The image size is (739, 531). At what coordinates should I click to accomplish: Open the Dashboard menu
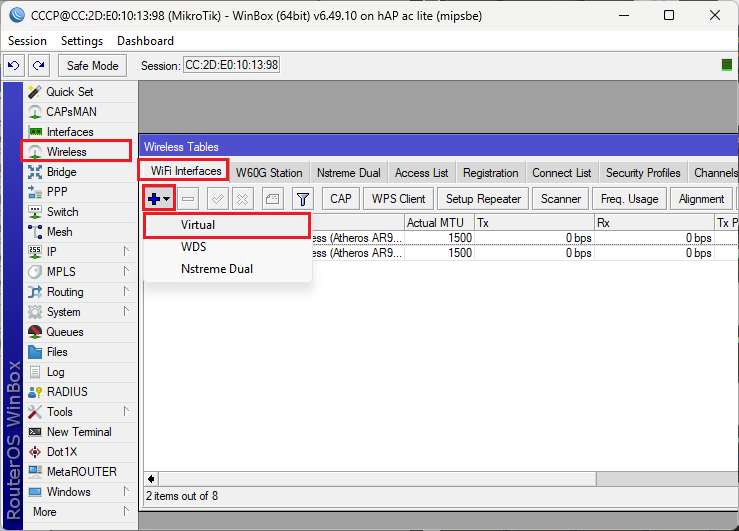click(x=145, y=41)
